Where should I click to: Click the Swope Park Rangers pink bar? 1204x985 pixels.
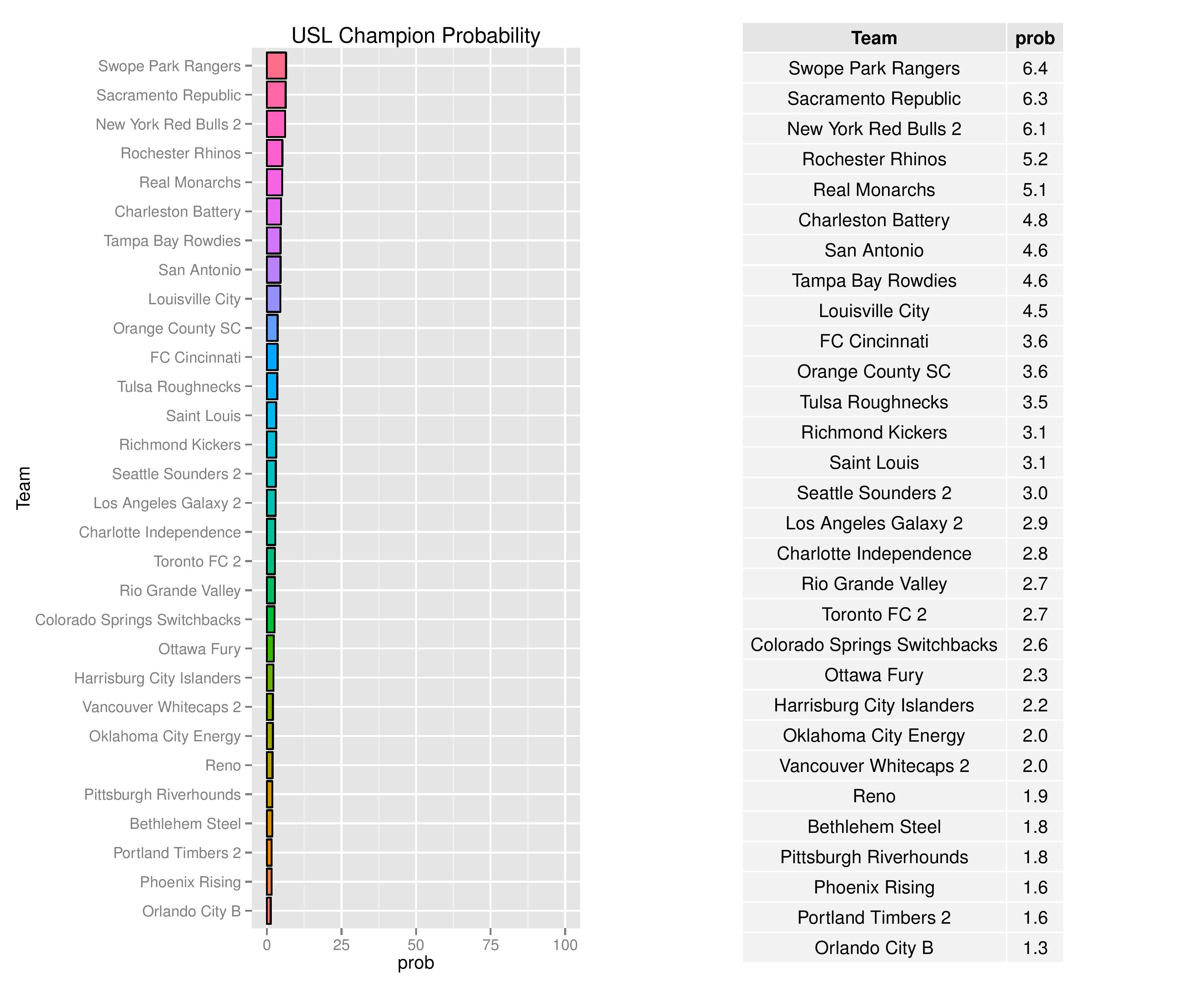[x=276, y=66]
